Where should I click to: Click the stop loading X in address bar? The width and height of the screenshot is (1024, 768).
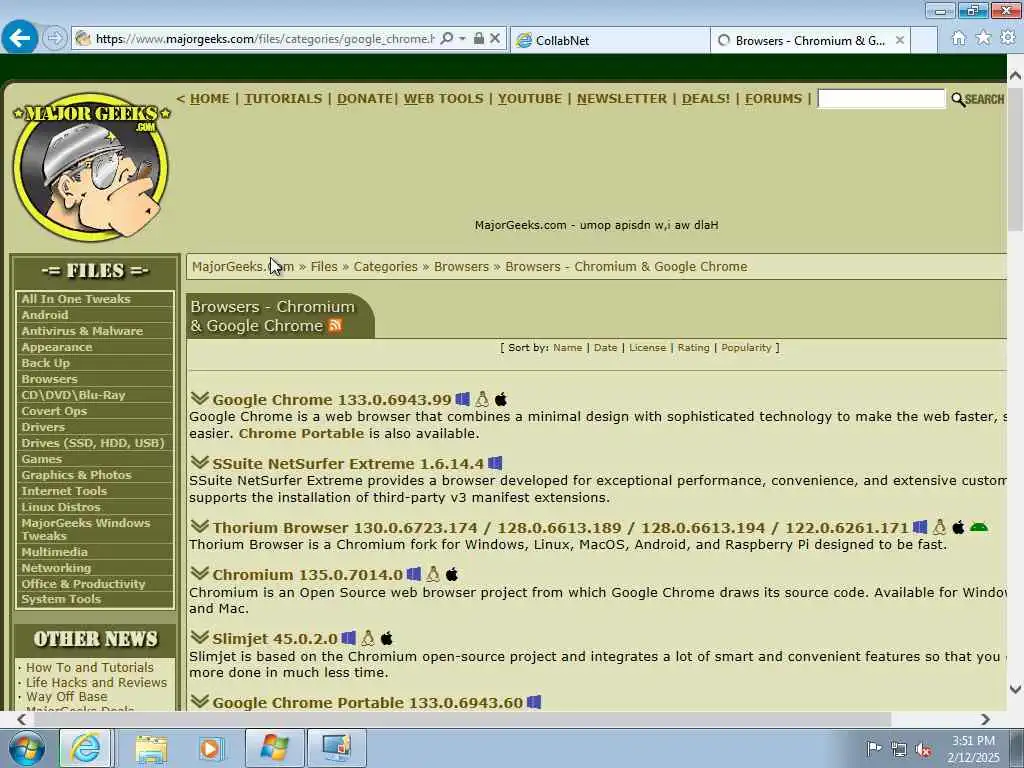(495, 39)
